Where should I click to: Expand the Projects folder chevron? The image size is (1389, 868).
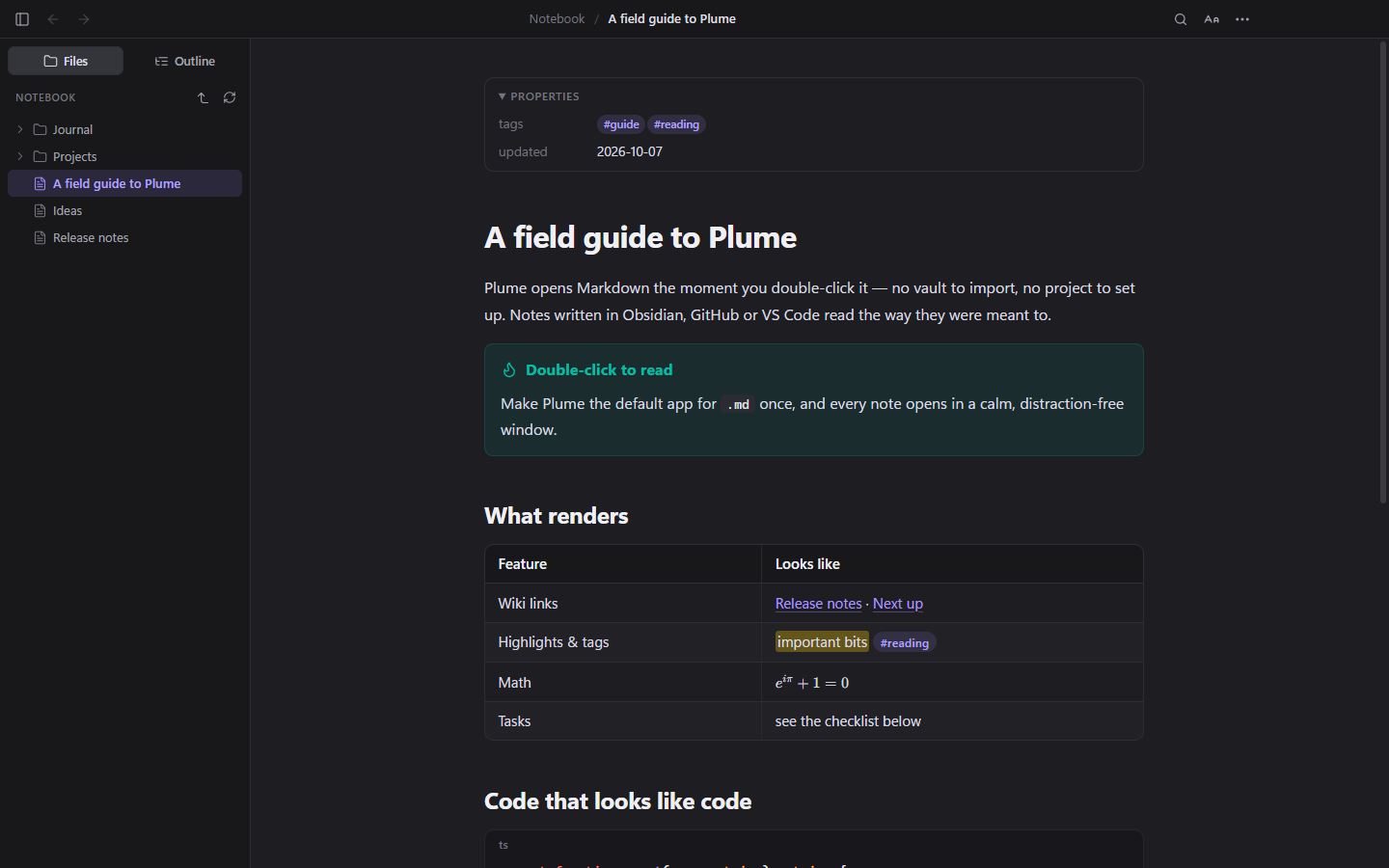tap(20, 156)
